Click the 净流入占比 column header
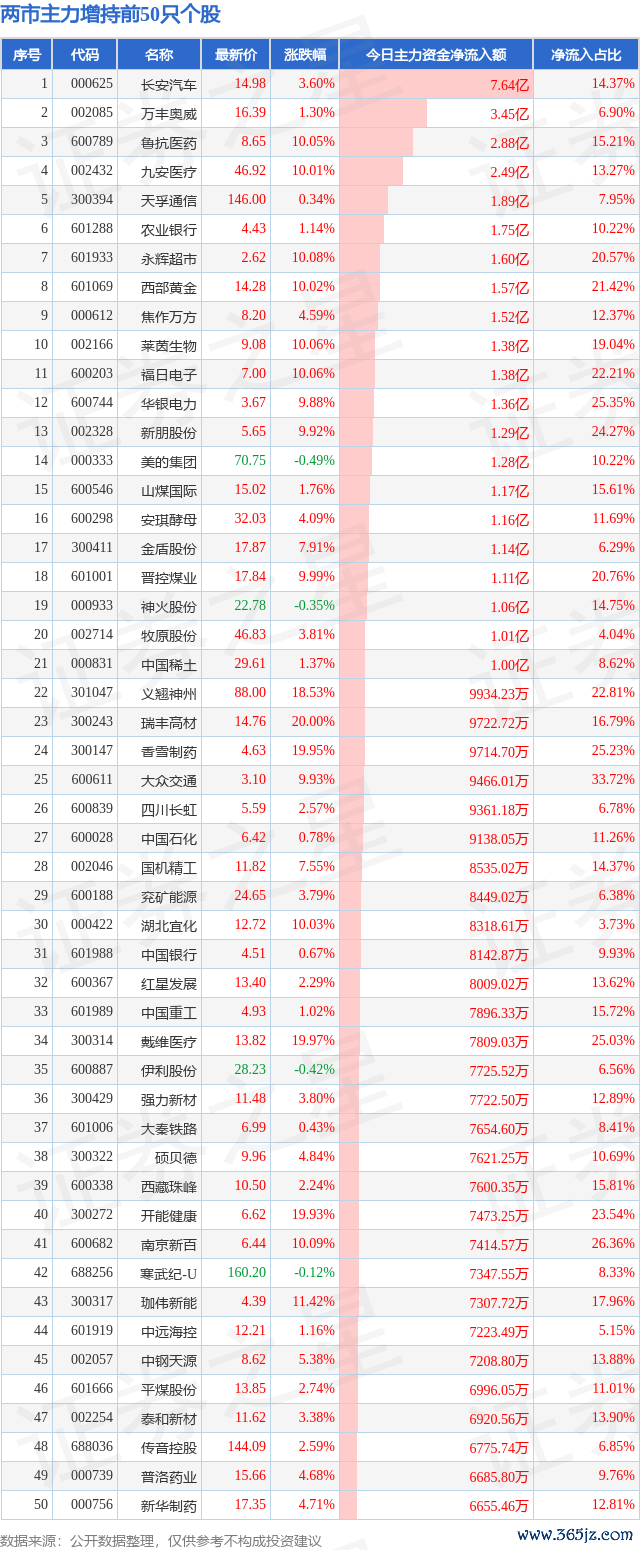The height and width of the screenshot is (1550, 640). tap(586, 55)
